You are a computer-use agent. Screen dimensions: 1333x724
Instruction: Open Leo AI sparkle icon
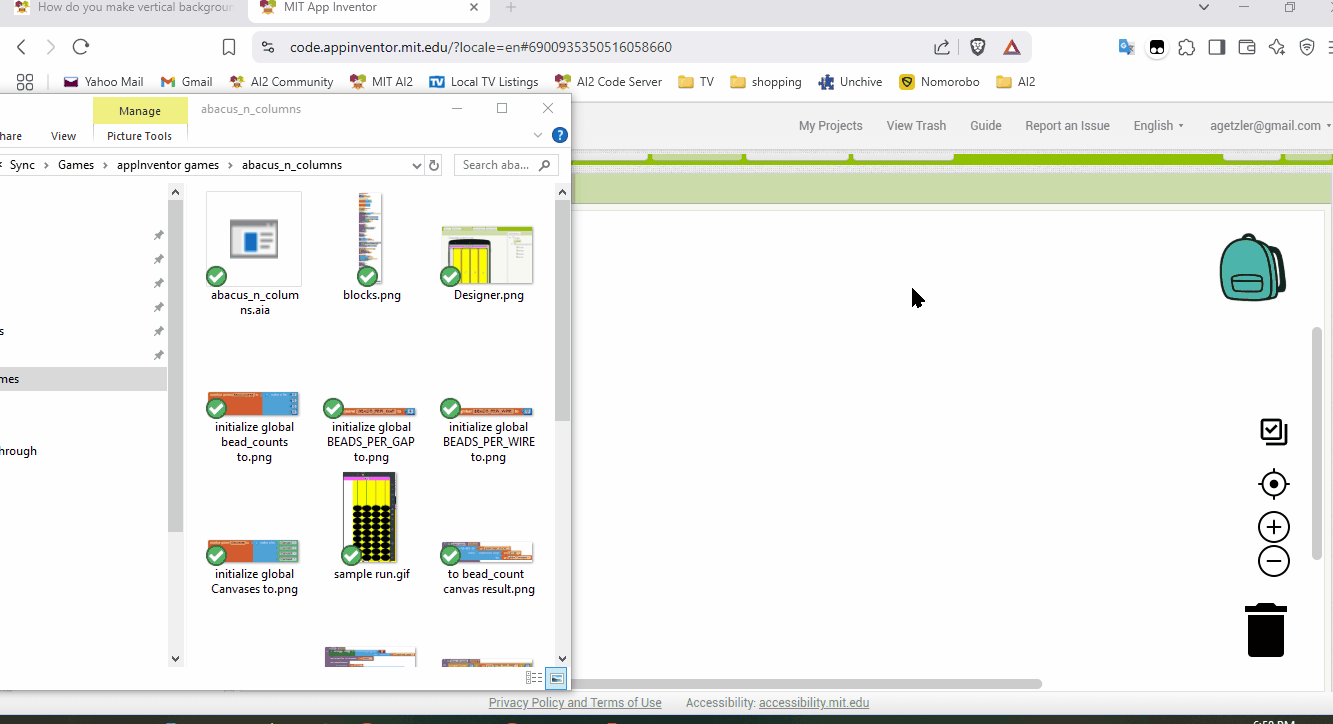tap(1277, 47)
